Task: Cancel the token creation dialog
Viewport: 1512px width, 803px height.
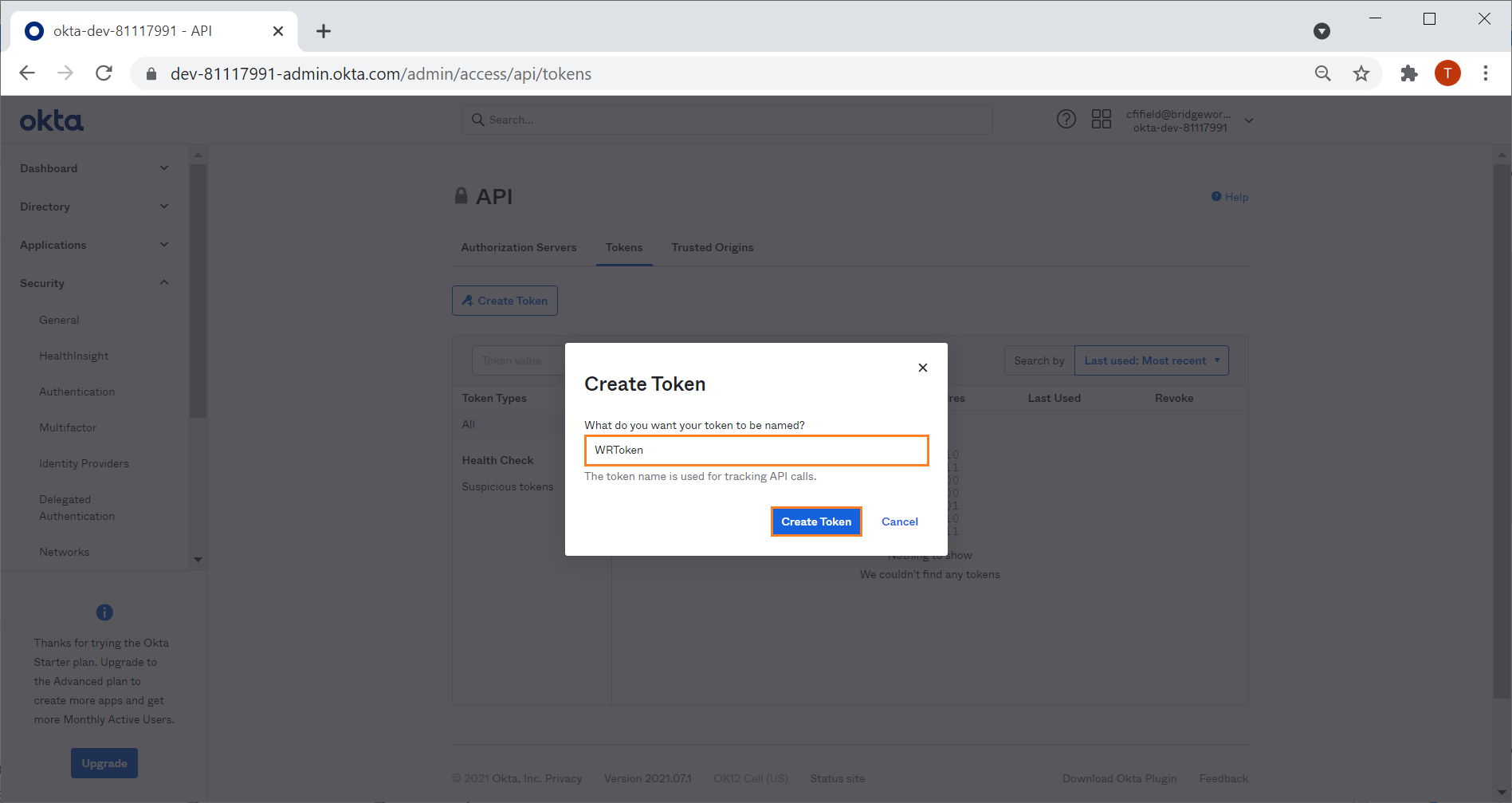Action: click(900, 522)
